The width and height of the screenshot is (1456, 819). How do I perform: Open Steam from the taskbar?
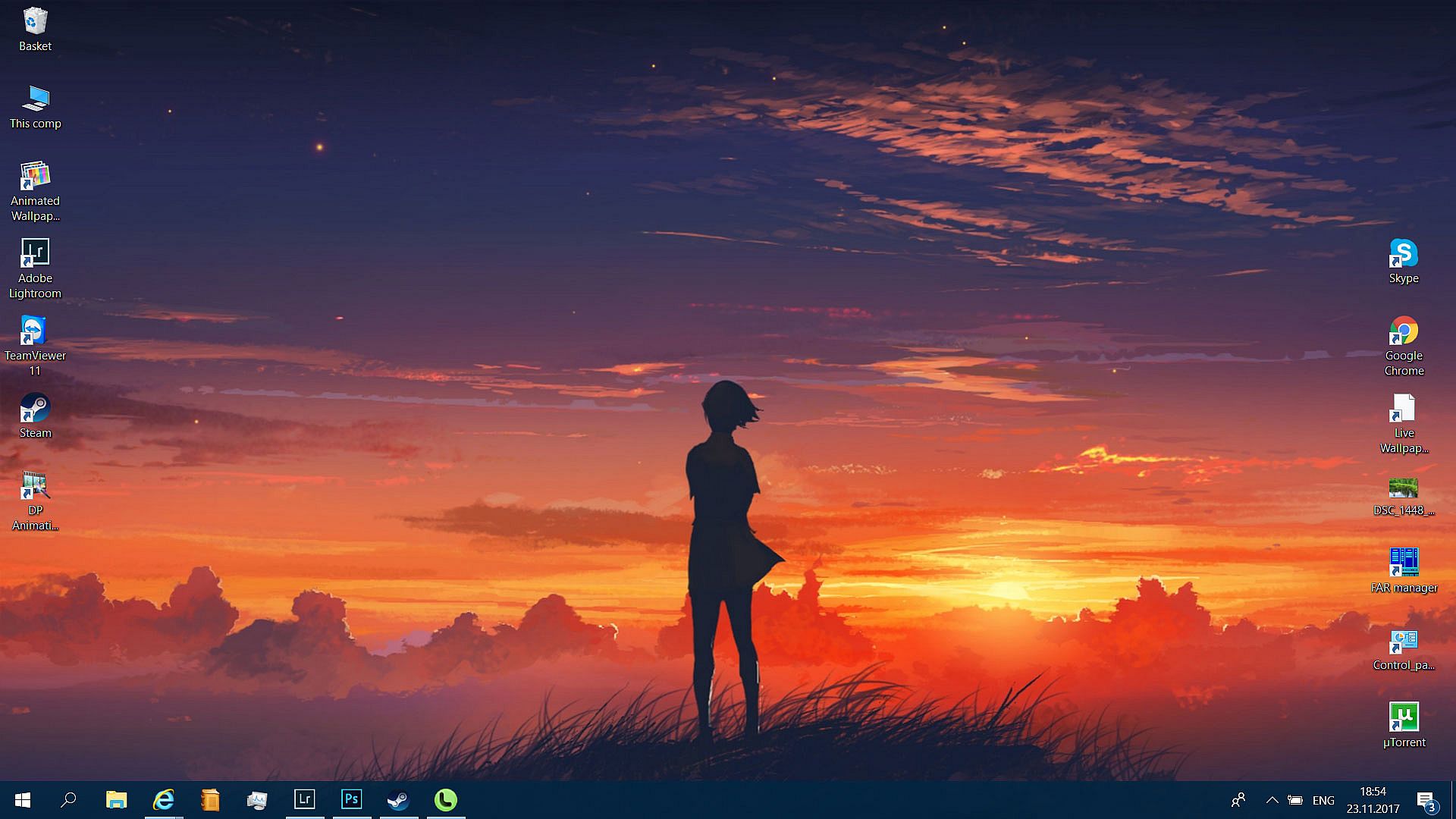point(398,800)
